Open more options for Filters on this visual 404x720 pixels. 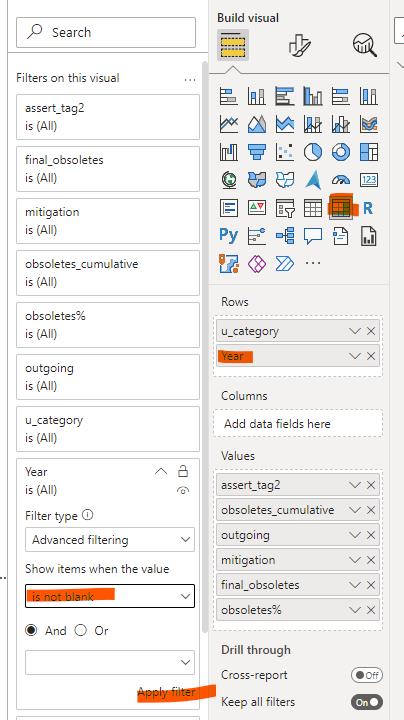click(x=190, y=79)
